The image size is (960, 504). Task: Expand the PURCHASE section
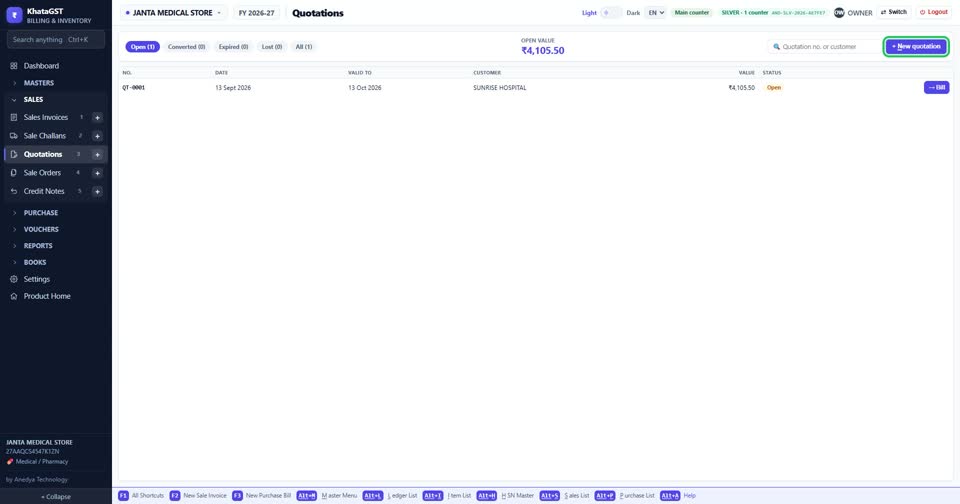click(x=40, y=213)
